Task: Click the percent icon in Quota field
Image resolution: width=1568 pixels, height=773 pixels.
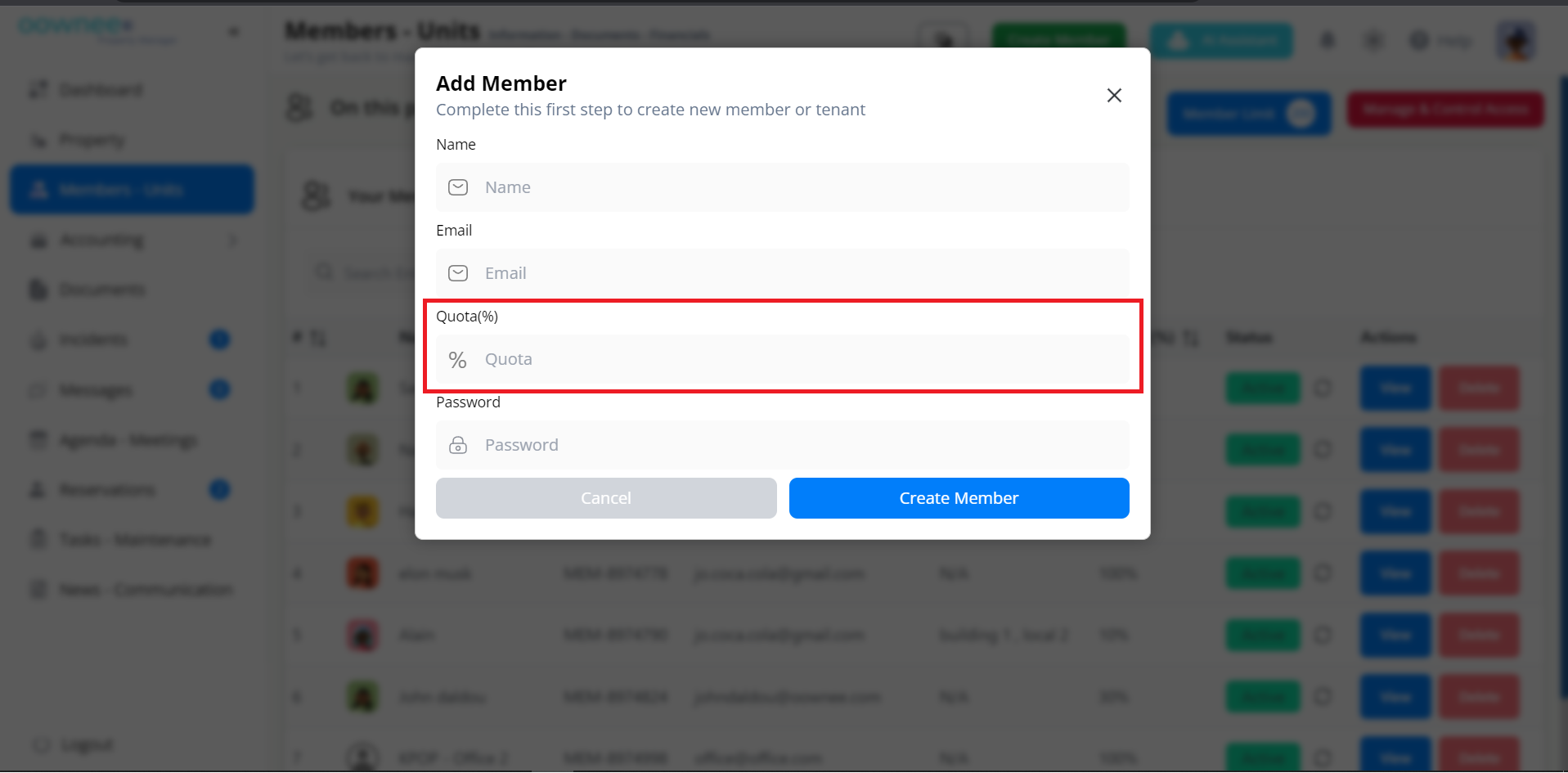Action: pos(457,360)
